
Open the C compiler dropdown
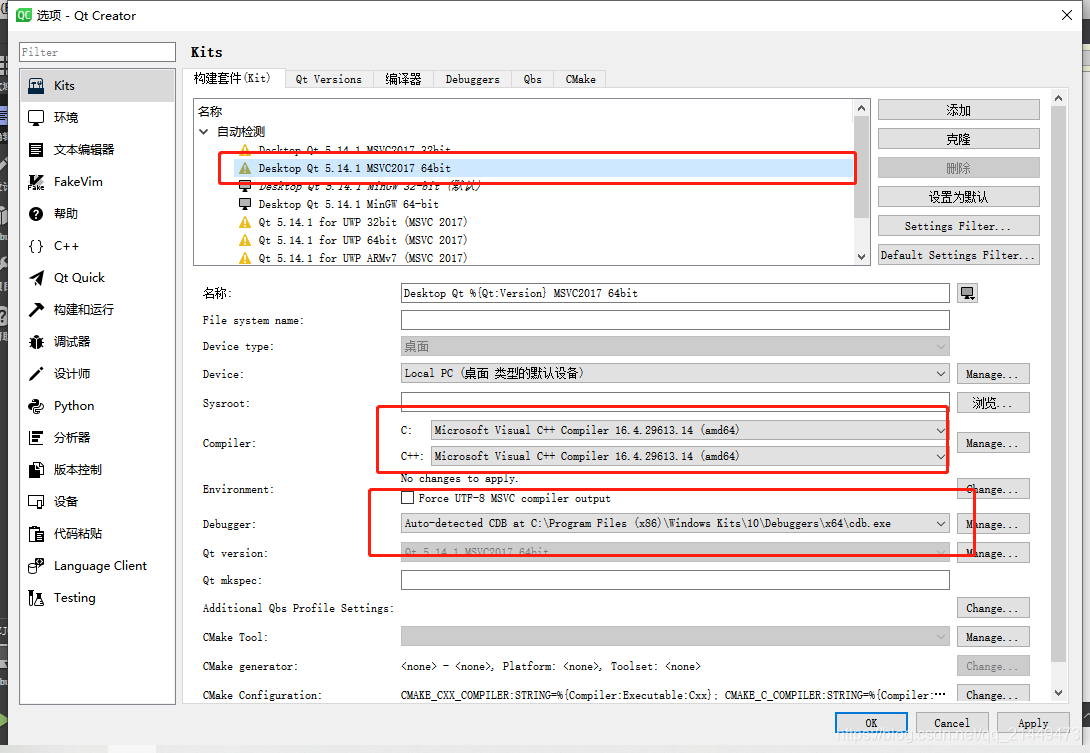click(x=690, y=430)
